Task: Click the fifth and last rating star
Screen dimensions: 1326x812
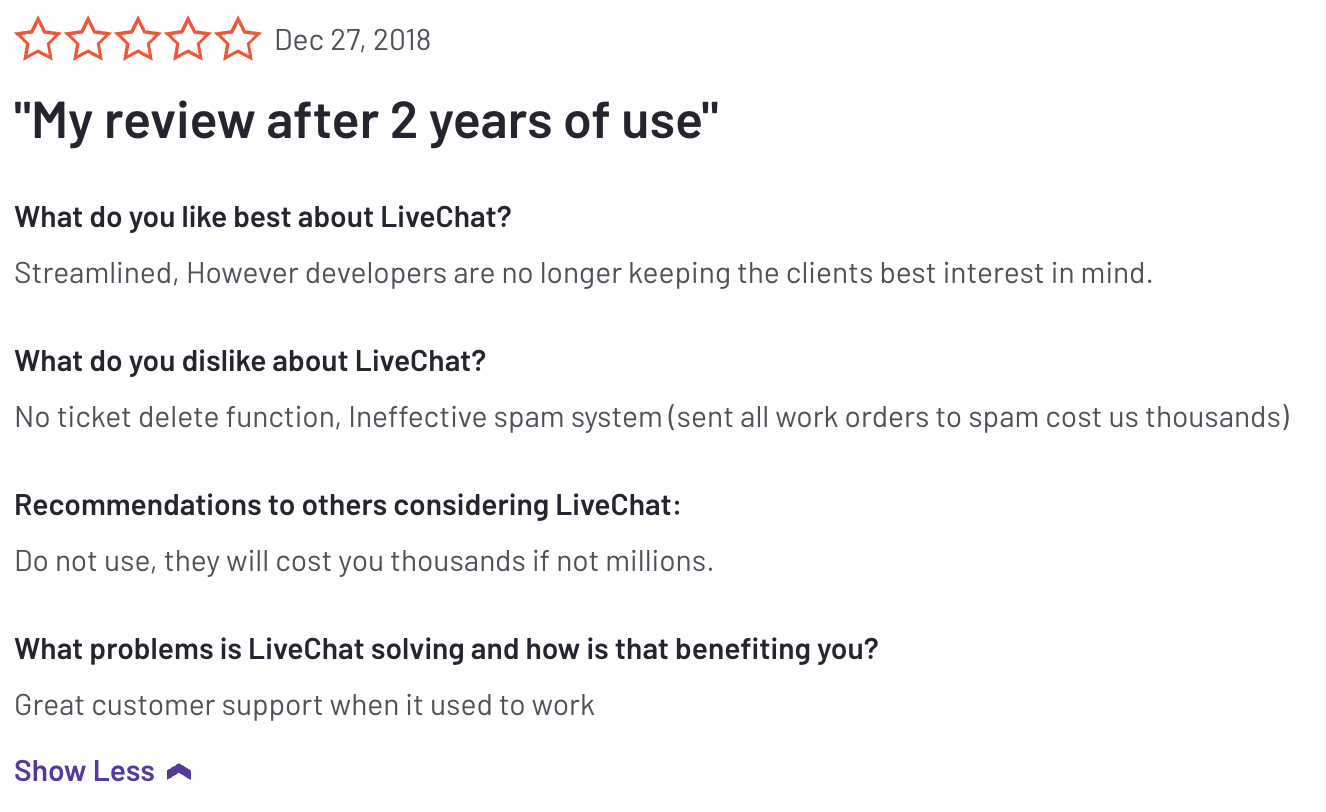Action: pyautogui.click(x=238, y=40)
